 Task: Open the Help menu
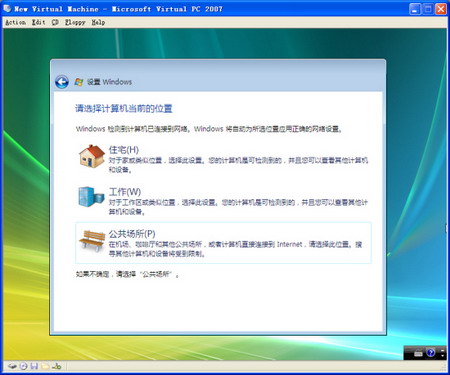coord(98,22)
